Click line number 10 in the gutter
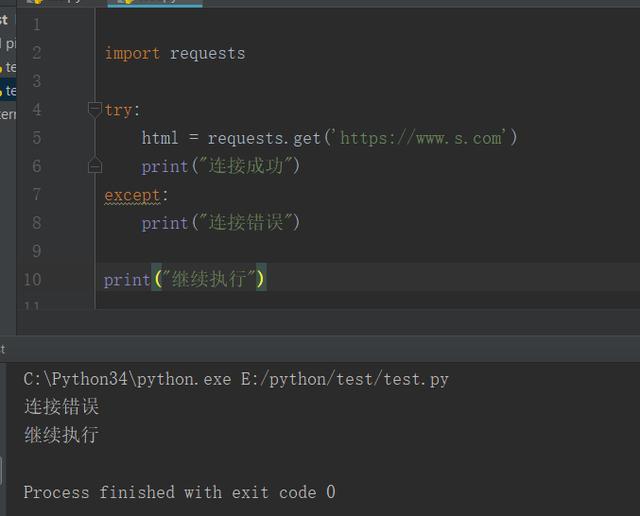This screenshot has width=640, height=516. [33, 280]
